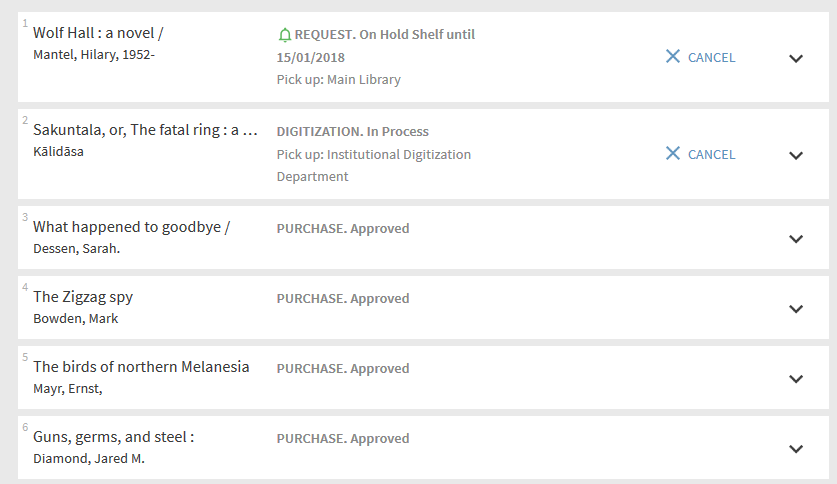
Task: Click X icon beside Wolf Hall cancel
Action: click(673, 57)
